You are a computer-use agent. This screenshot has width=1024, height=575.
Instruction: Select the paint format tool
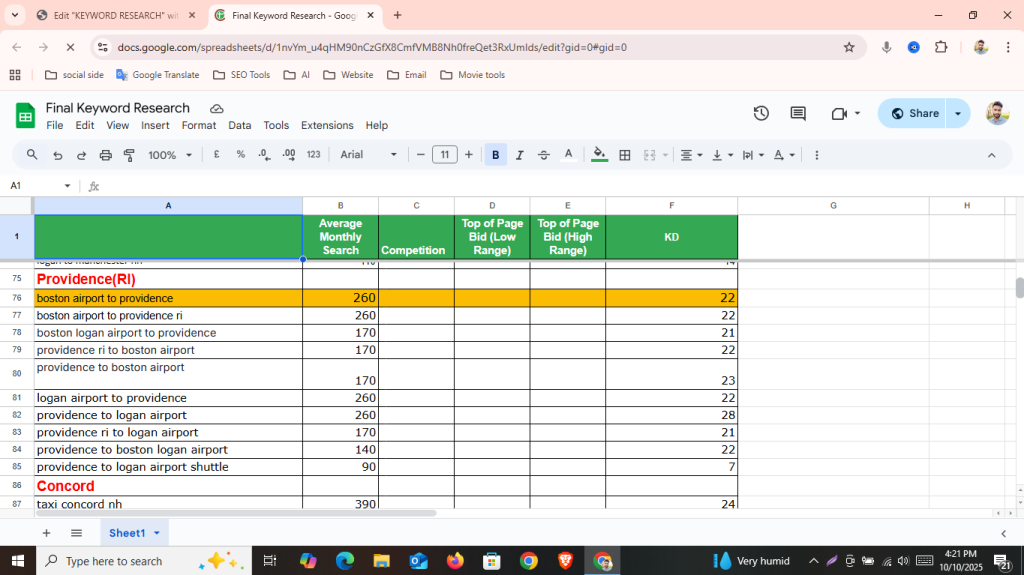(129, 155)
